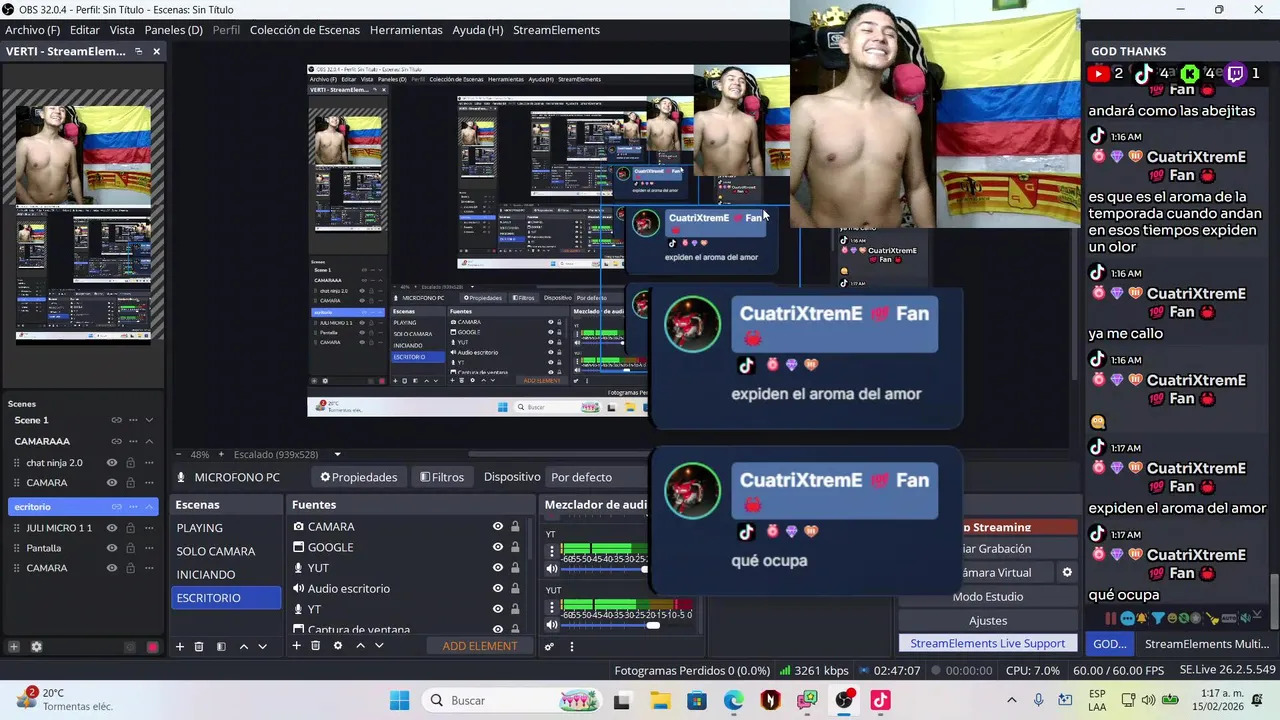Mute the YUT channel speaker icon in mixer

pos(552,625)
